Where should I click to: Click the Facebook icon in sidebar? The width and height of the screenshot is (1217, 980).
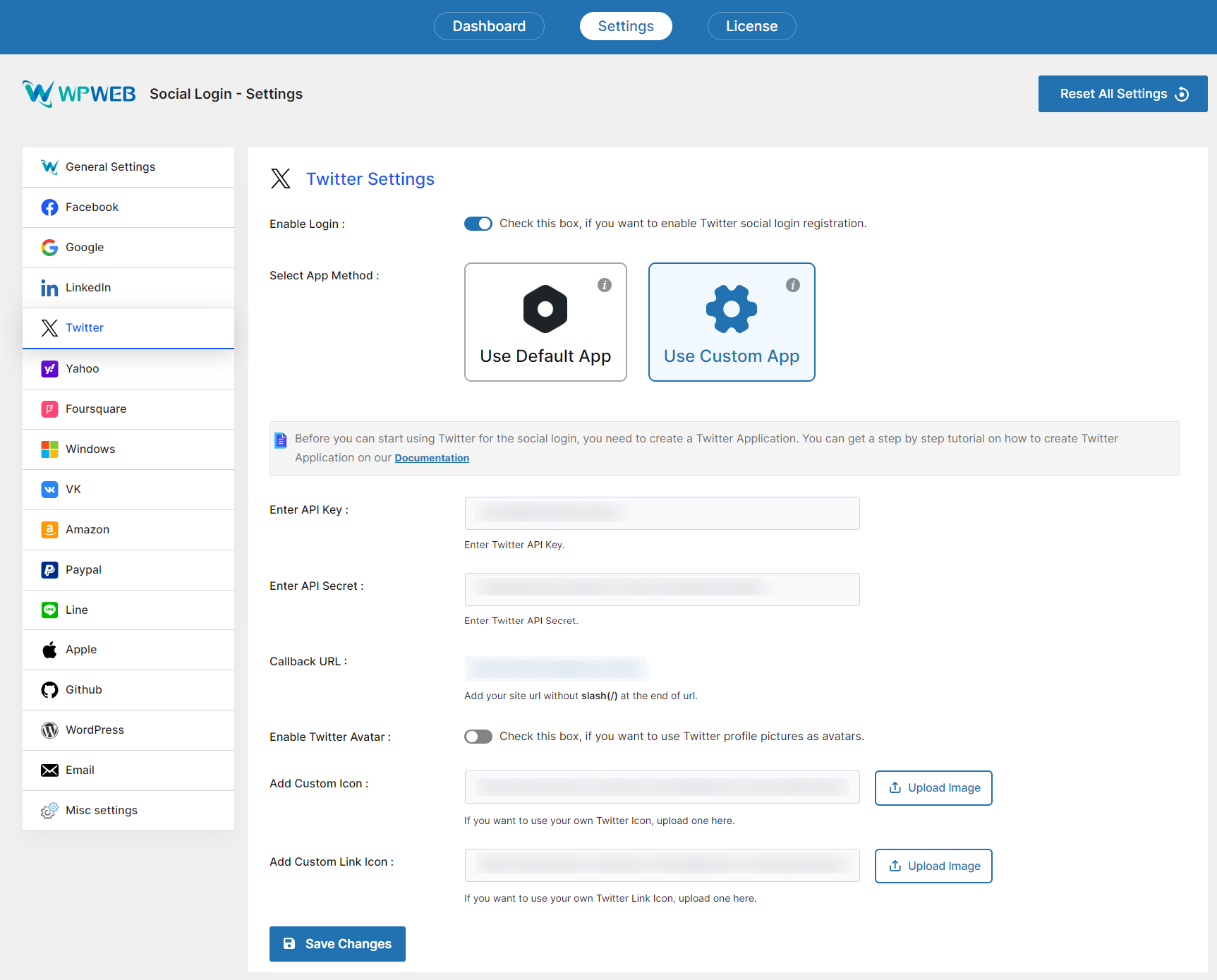[x=49, y=207]
